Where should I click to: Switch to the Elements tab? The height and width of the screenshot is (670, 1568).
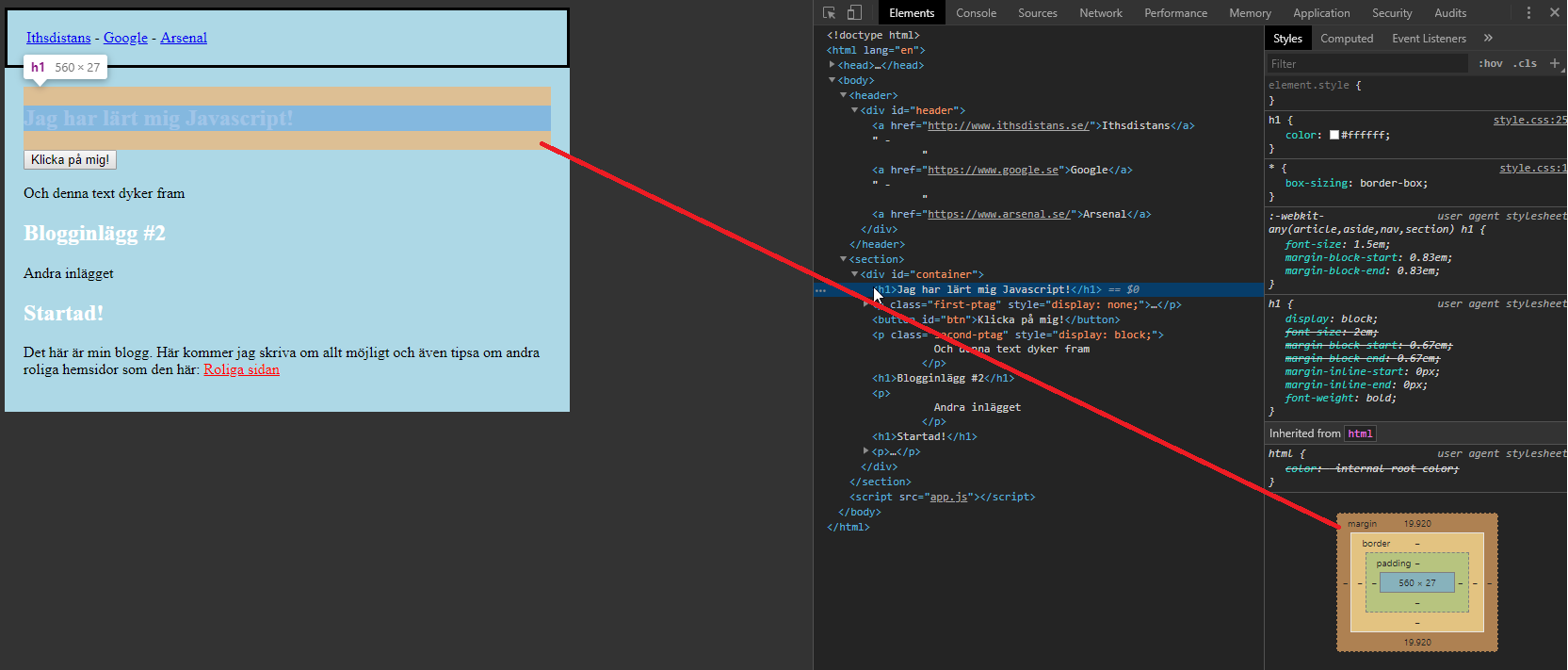912,12
